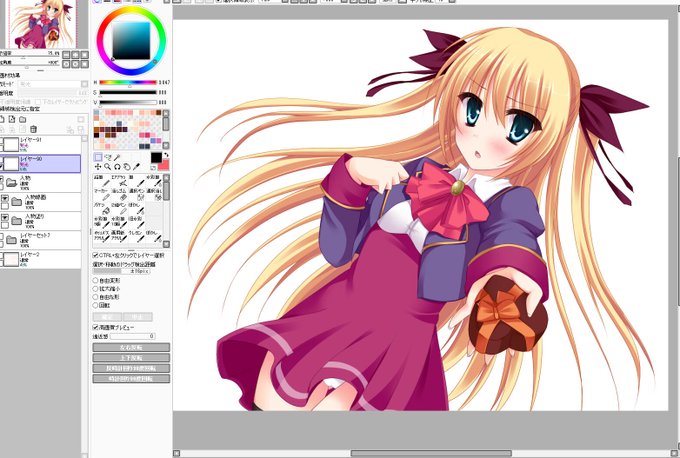680x458 pixels.
Task: Click the rotate 90° counterclockwise button
Action: 131,368
